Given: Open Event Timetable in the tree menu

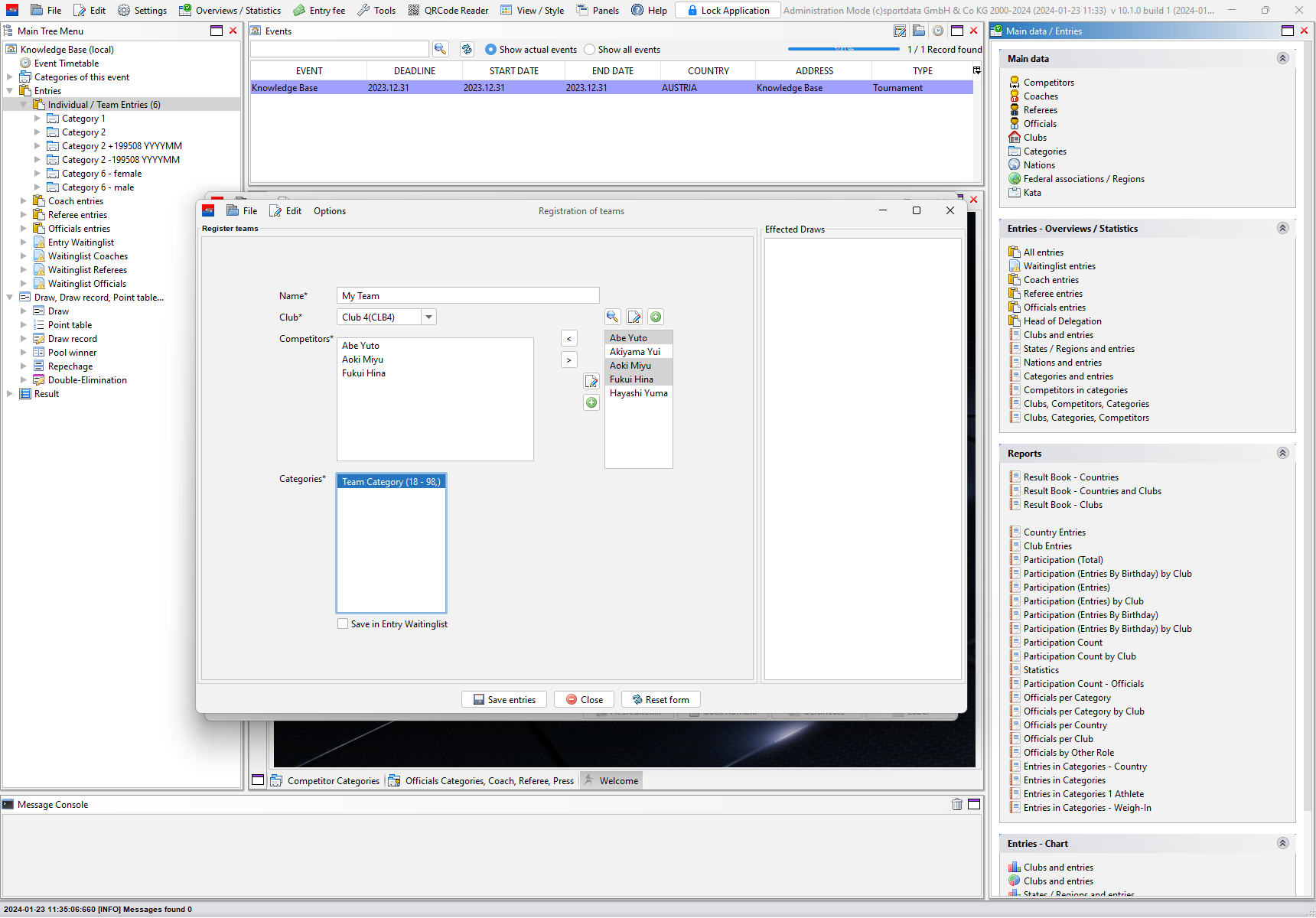Looking at the screenshot, I should pyautogui.click(x=66, y=63).
